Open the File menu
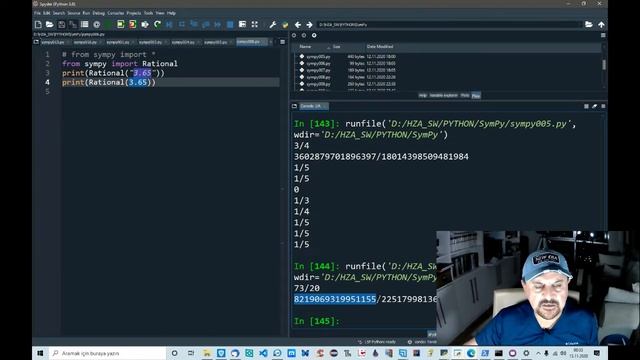The image size is (640, 360). coord(37,13)
